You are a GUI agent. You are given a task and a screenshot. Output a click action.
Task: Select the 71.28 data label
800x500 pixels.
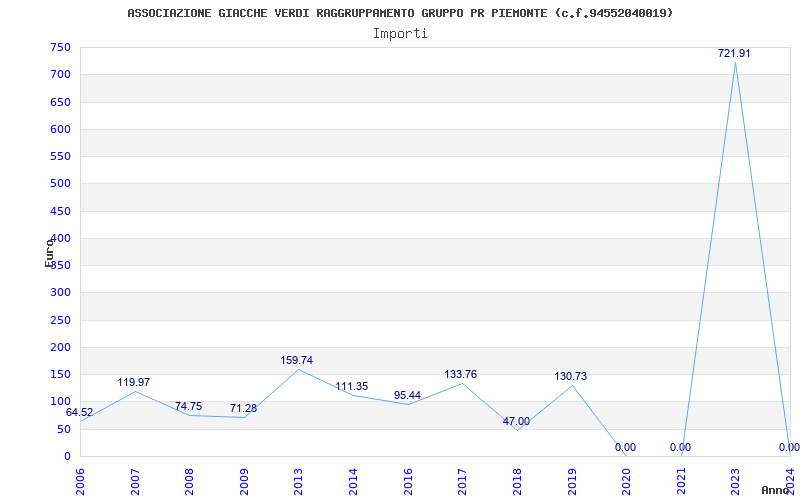243,408
